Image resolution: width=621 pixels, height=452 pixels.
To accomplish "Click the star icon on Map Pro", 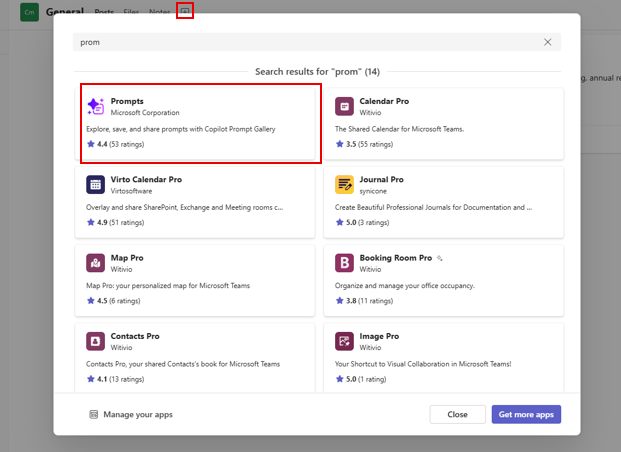I will (91, 301).
